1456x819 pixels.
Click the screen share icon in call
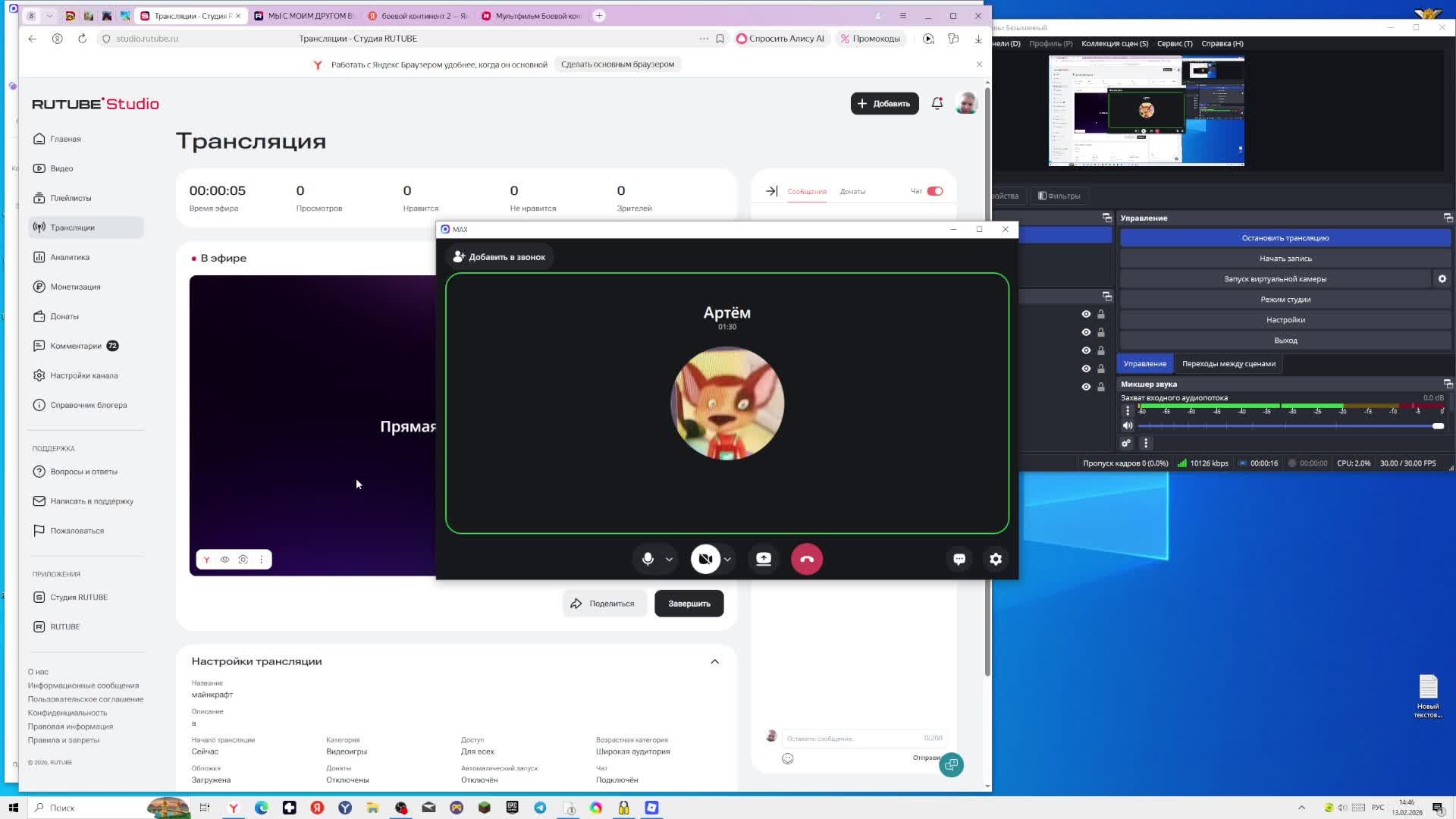point(764,559)
